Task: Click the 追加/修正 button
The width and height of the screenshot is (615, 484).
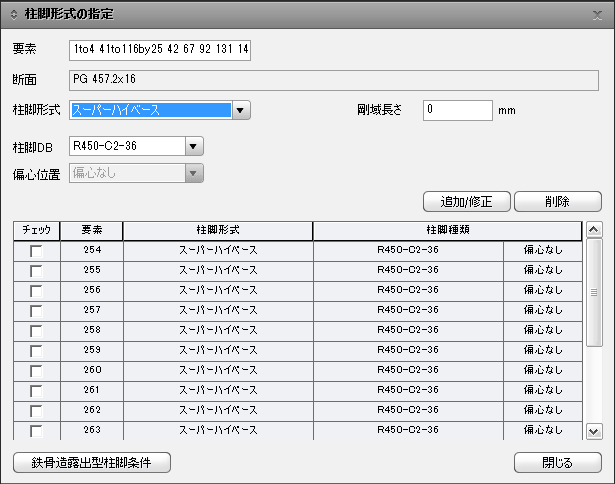Action: (x=467, y=202)
